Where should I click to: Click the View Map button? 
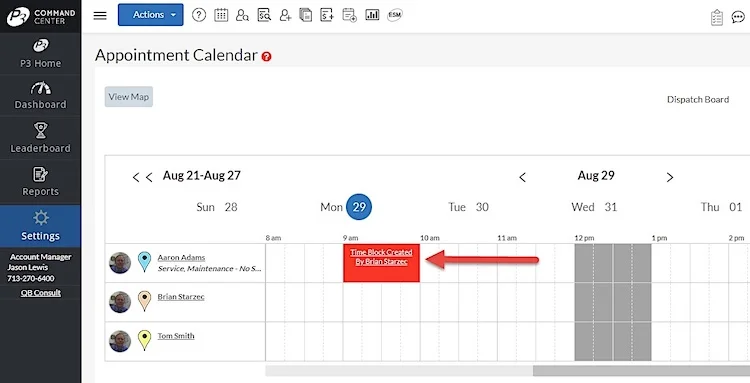[129, 97]
